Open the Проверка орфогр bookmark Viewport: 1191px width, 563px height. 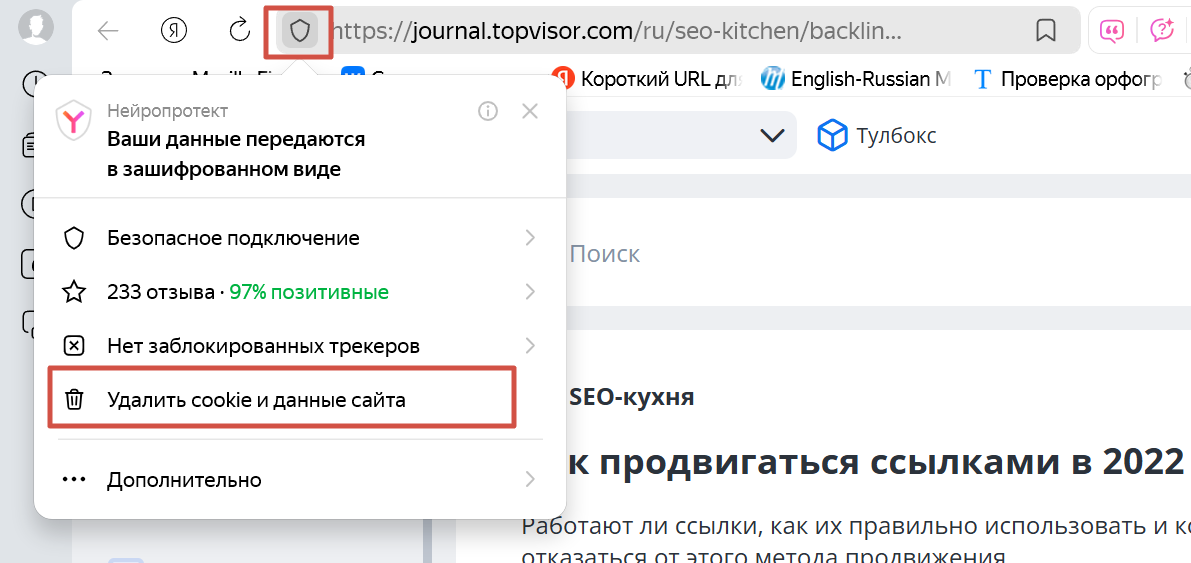[x=1068, y=78]
